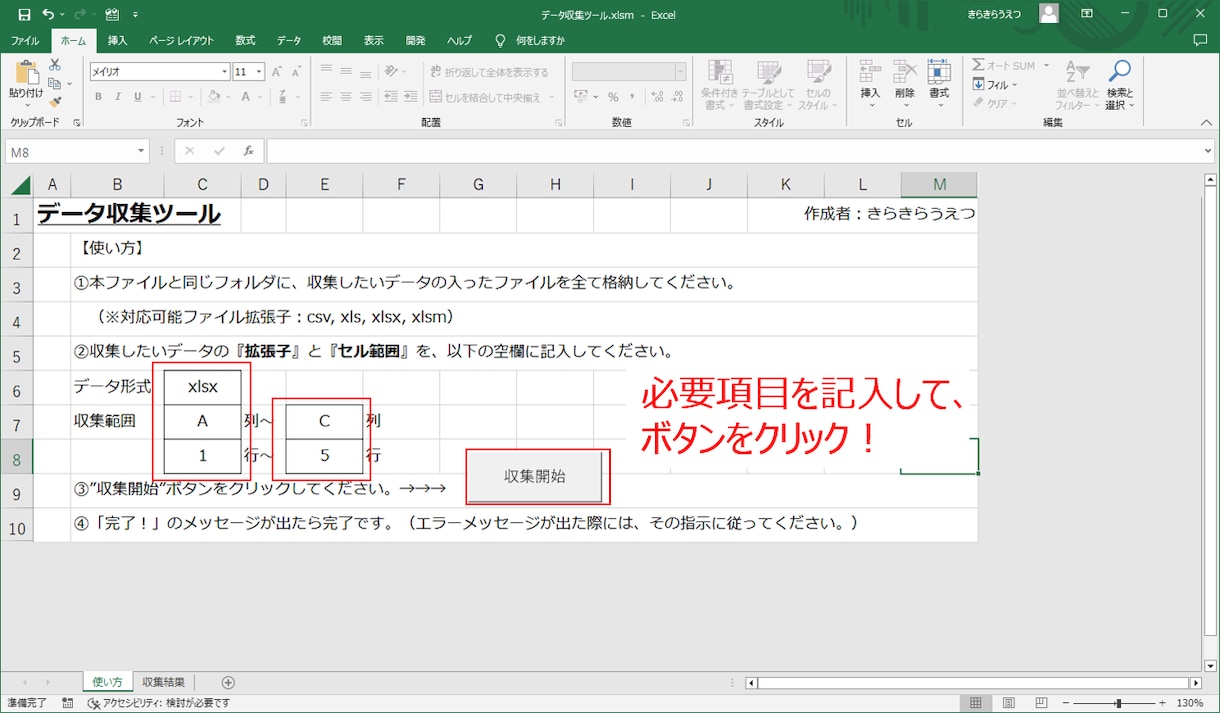Open the number format dropdown

tap(680, 72)
